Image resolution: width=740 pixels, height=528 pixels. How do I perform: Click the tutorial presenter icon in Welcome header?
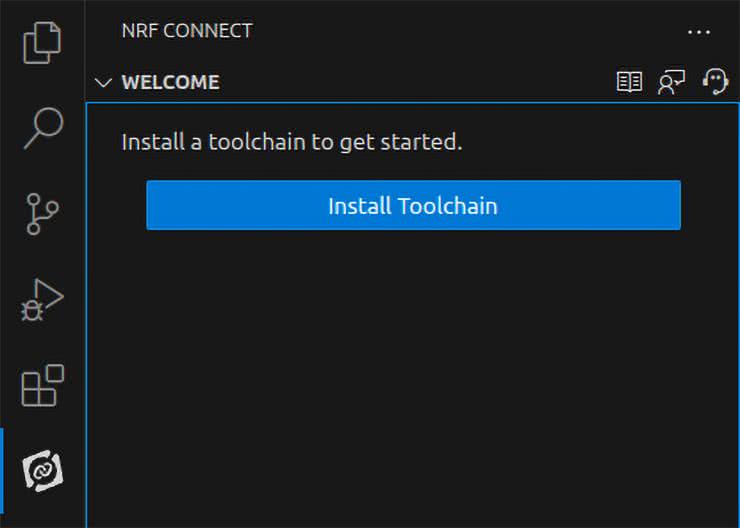tap(671, 82)
